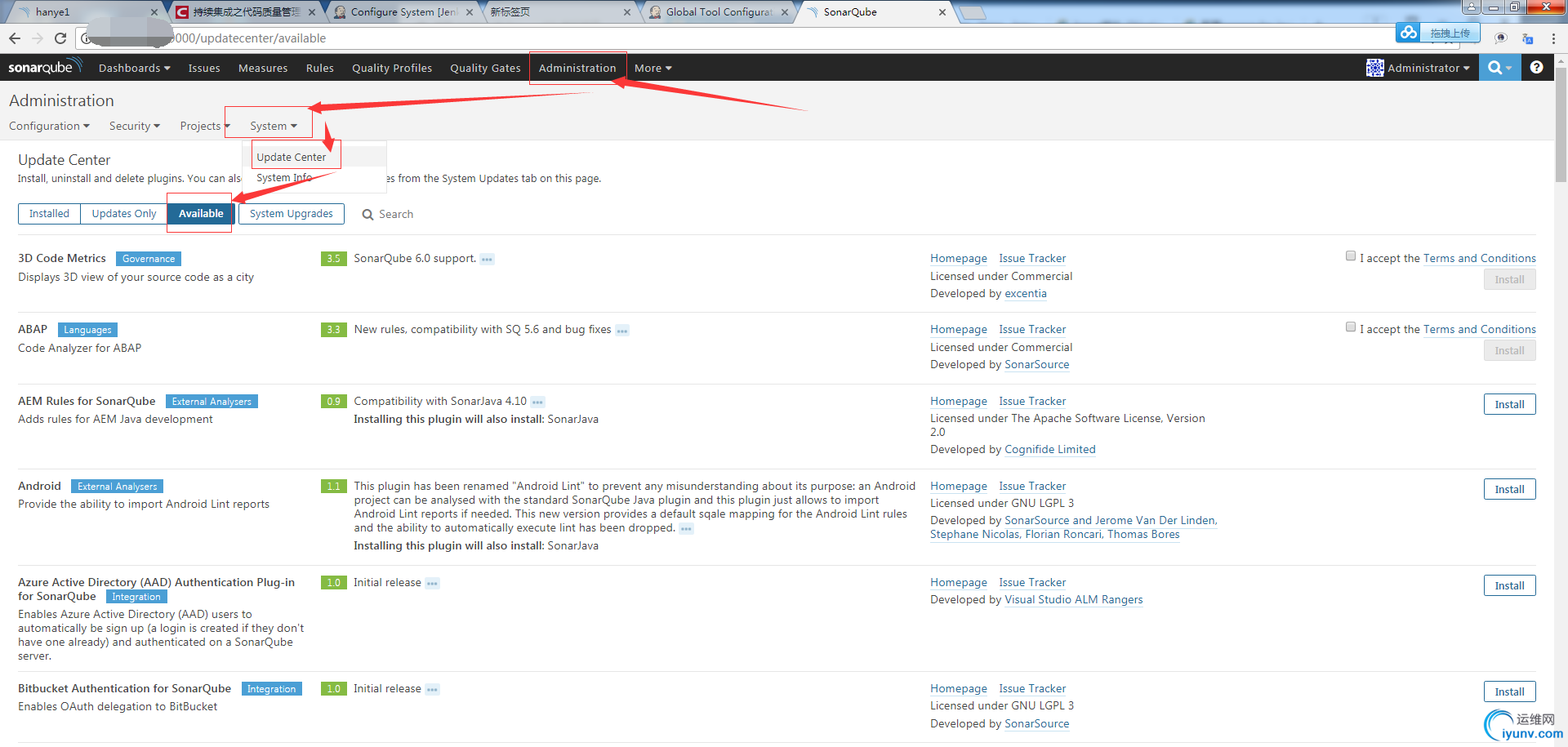Open Measures in the navbar
The image size is (1568, 747).
(x=263, y=68)
